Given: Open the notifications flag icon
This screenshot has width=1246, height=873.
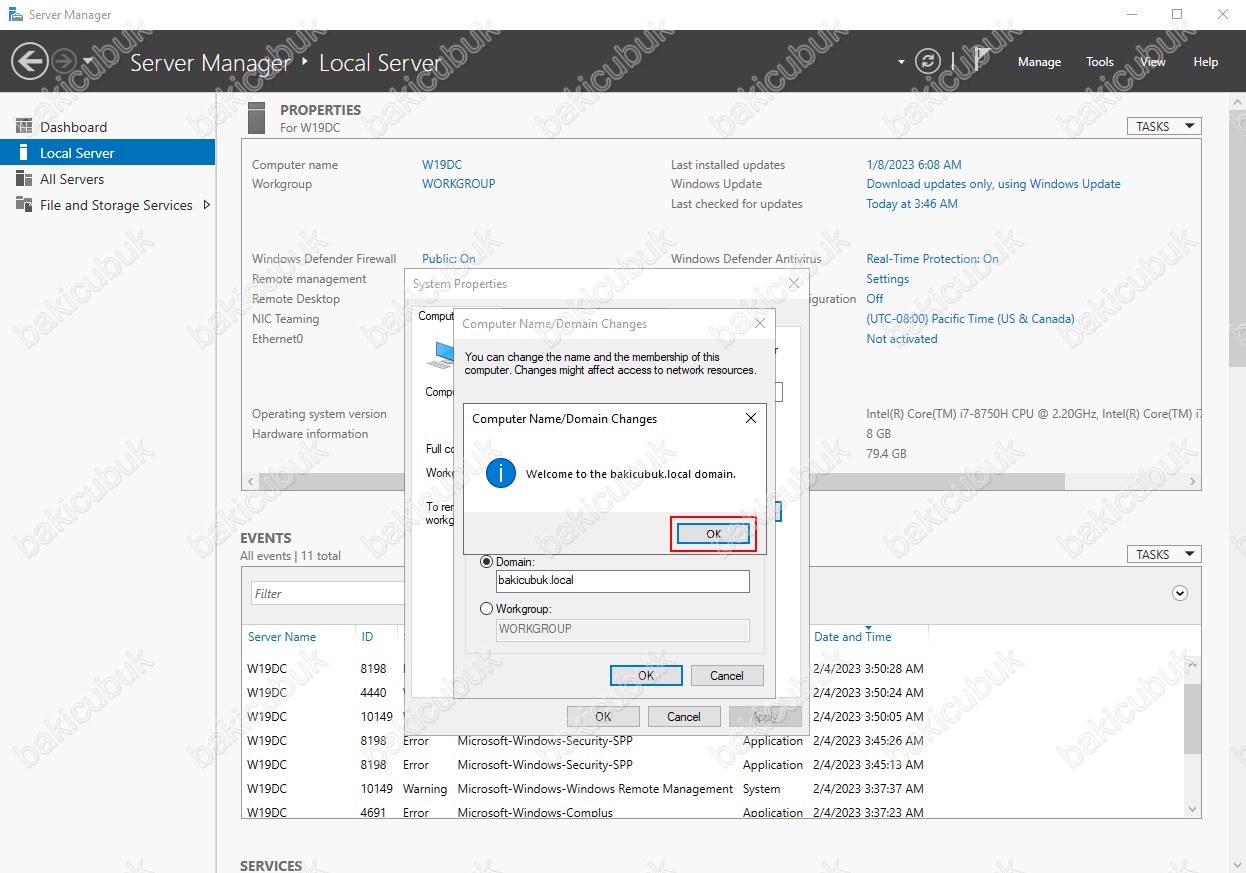Looking at the screenshot, I should click(x=982, y=61).
